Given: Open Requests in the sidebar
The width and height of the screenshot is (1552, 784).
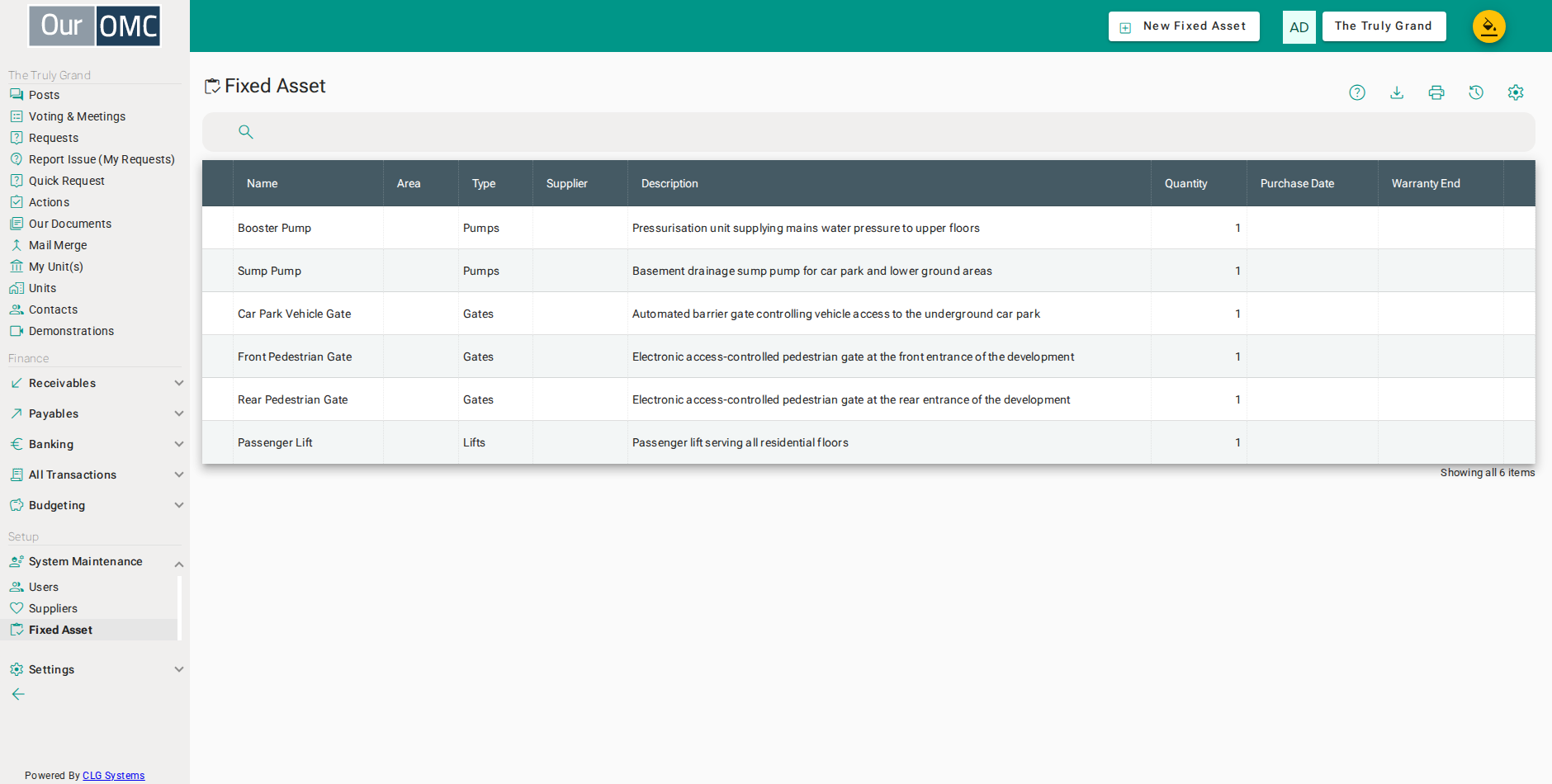Looking at the screenshot, I should click(54, 138).
